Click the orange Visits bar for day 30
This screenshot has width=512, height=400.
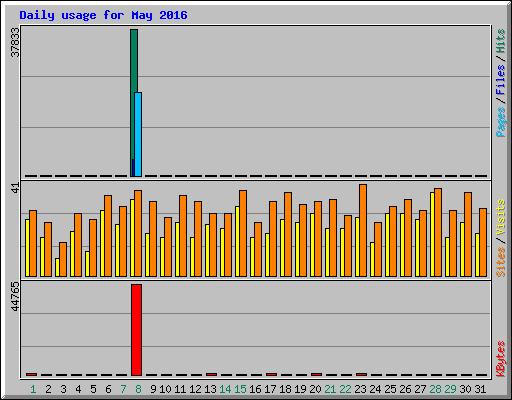(x=468, y=234)
